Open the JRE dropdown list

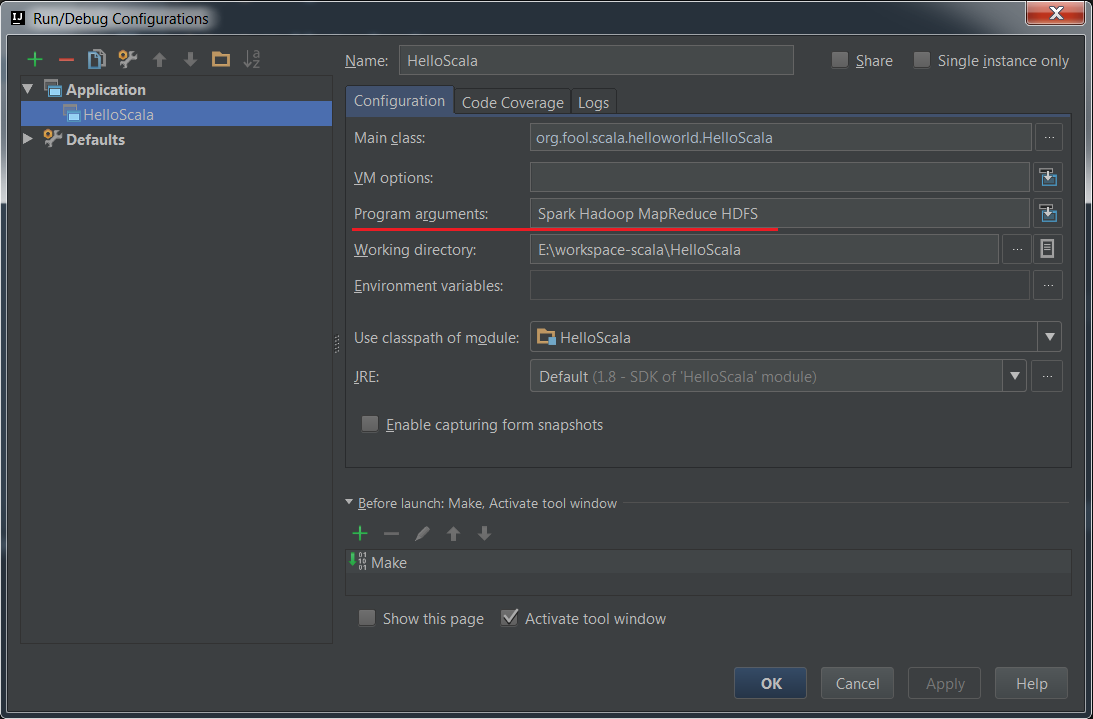click(x=1015, y=377)
